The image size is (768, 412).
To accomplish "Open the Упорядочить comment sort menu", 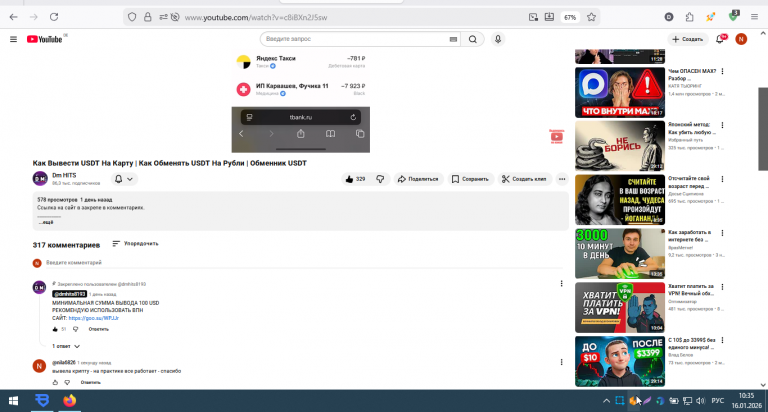I will coord(135,243).
